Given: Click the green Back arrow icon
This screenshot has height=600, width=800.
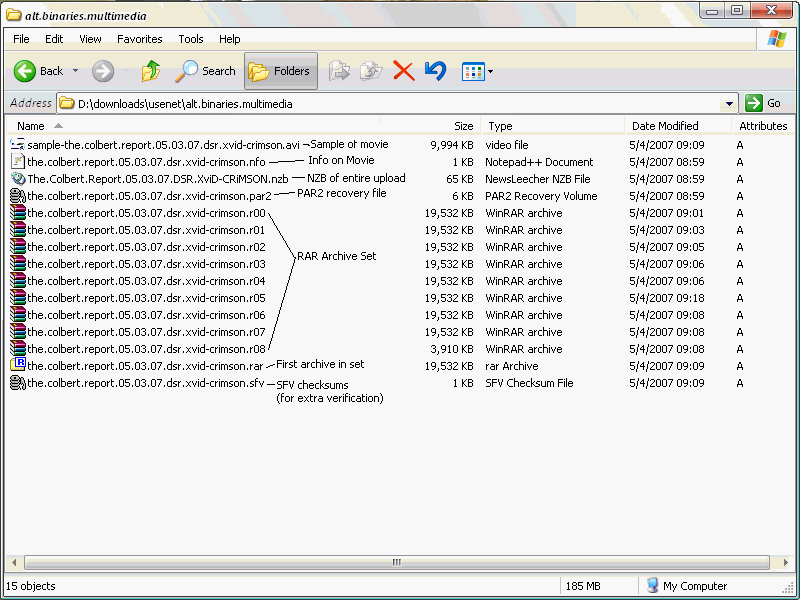Looking at the screenshot, I should [24, 71].
